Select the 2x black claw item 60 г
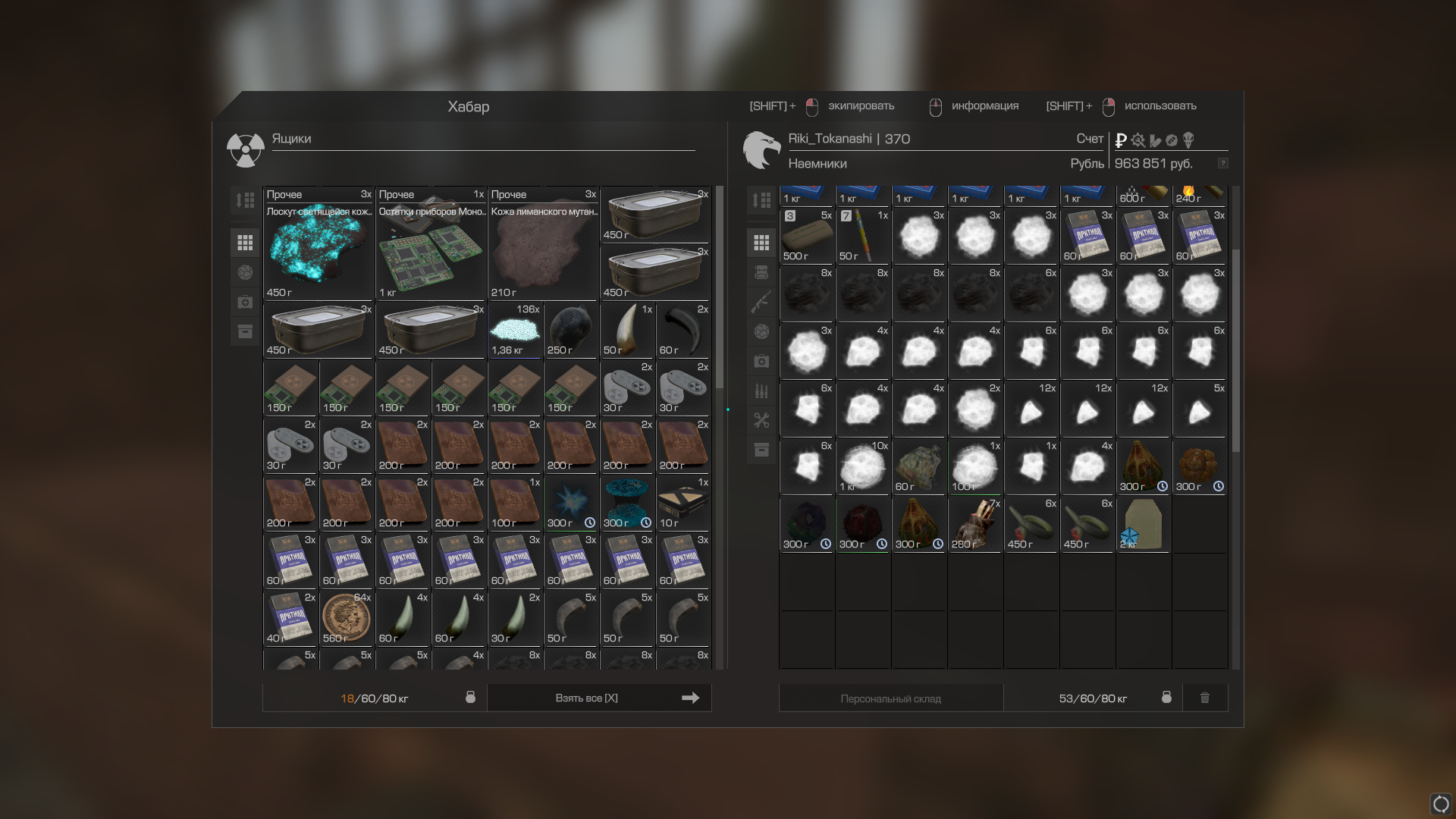 (684, 330)
